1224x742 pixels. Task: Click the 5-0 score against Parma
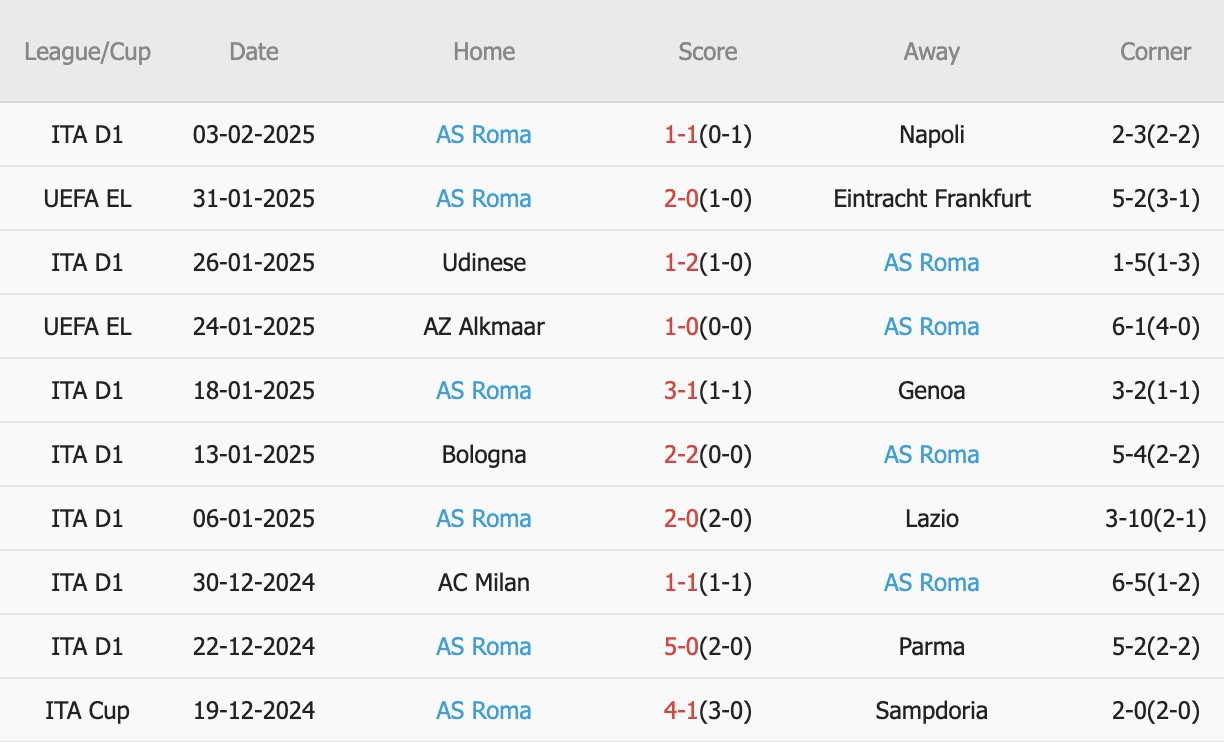click(x=679, y=647)
